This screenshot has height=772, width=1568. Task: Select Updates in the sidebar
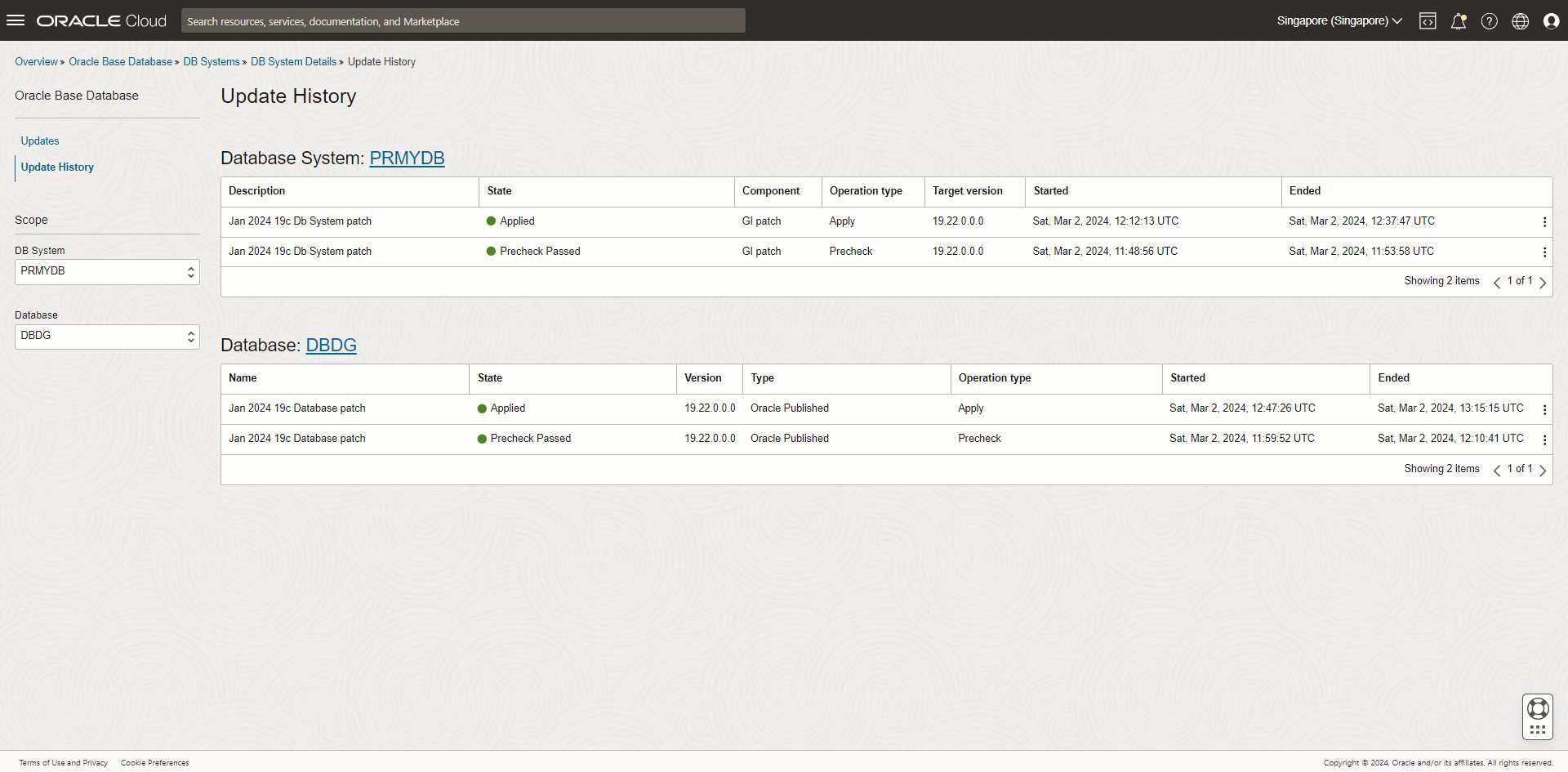pyautogui.click(x=40, y=141)
